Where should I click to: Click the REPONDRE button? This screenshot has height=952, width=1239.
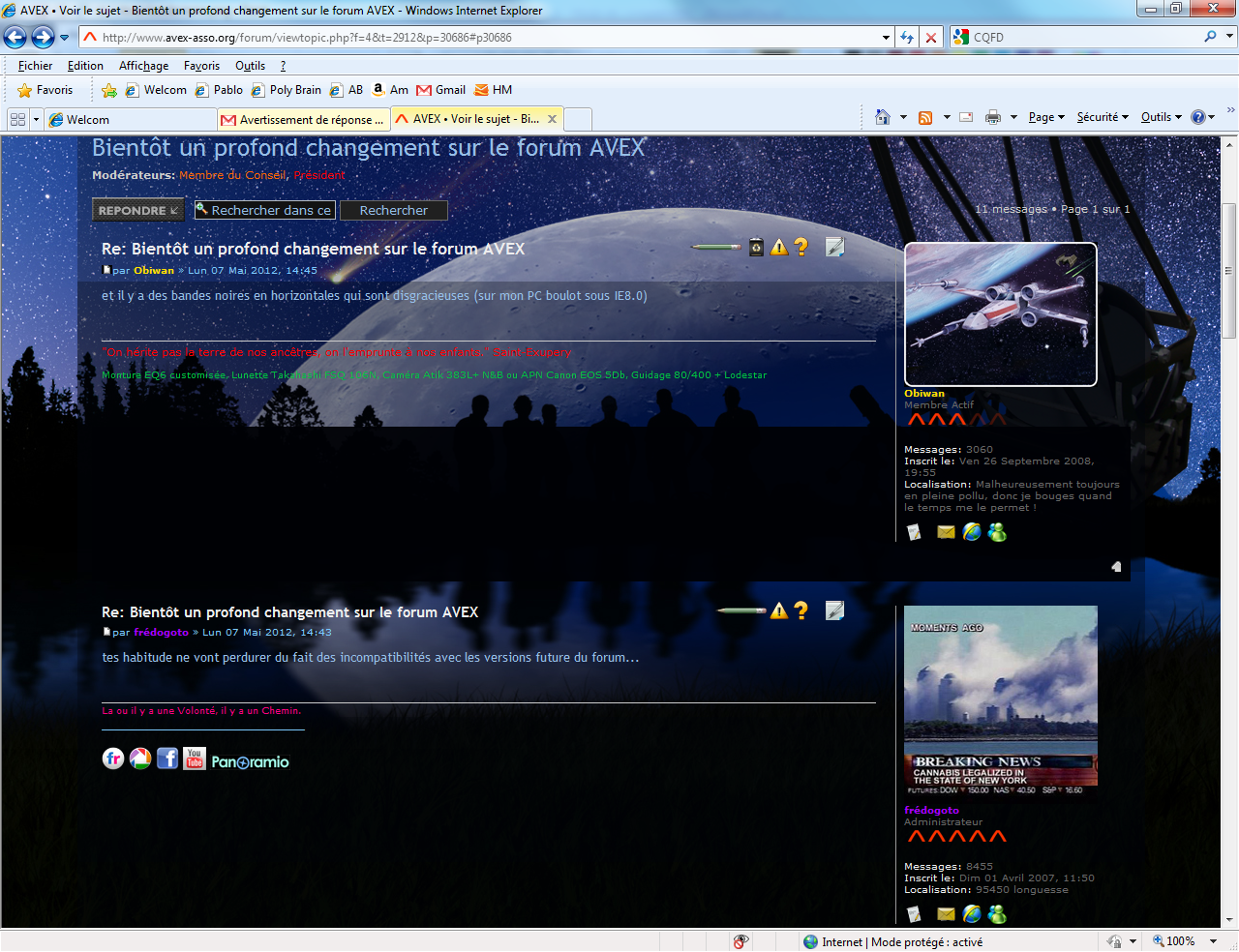point(138,210)
